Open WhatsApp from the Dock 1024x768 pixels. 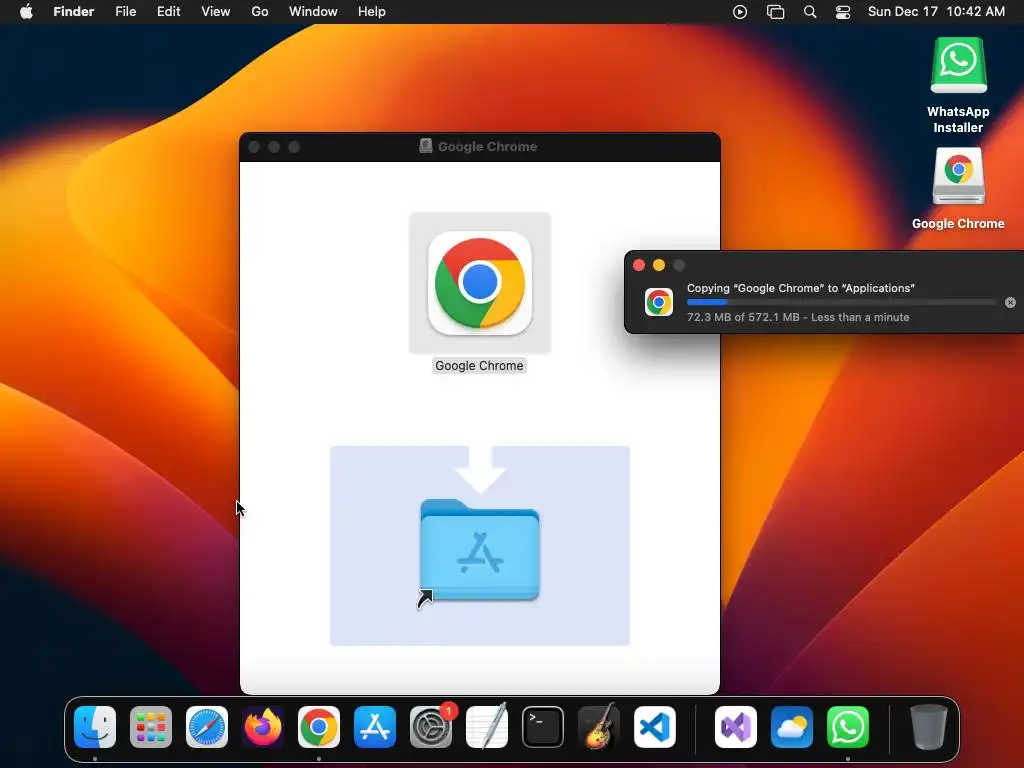[848, 727]
